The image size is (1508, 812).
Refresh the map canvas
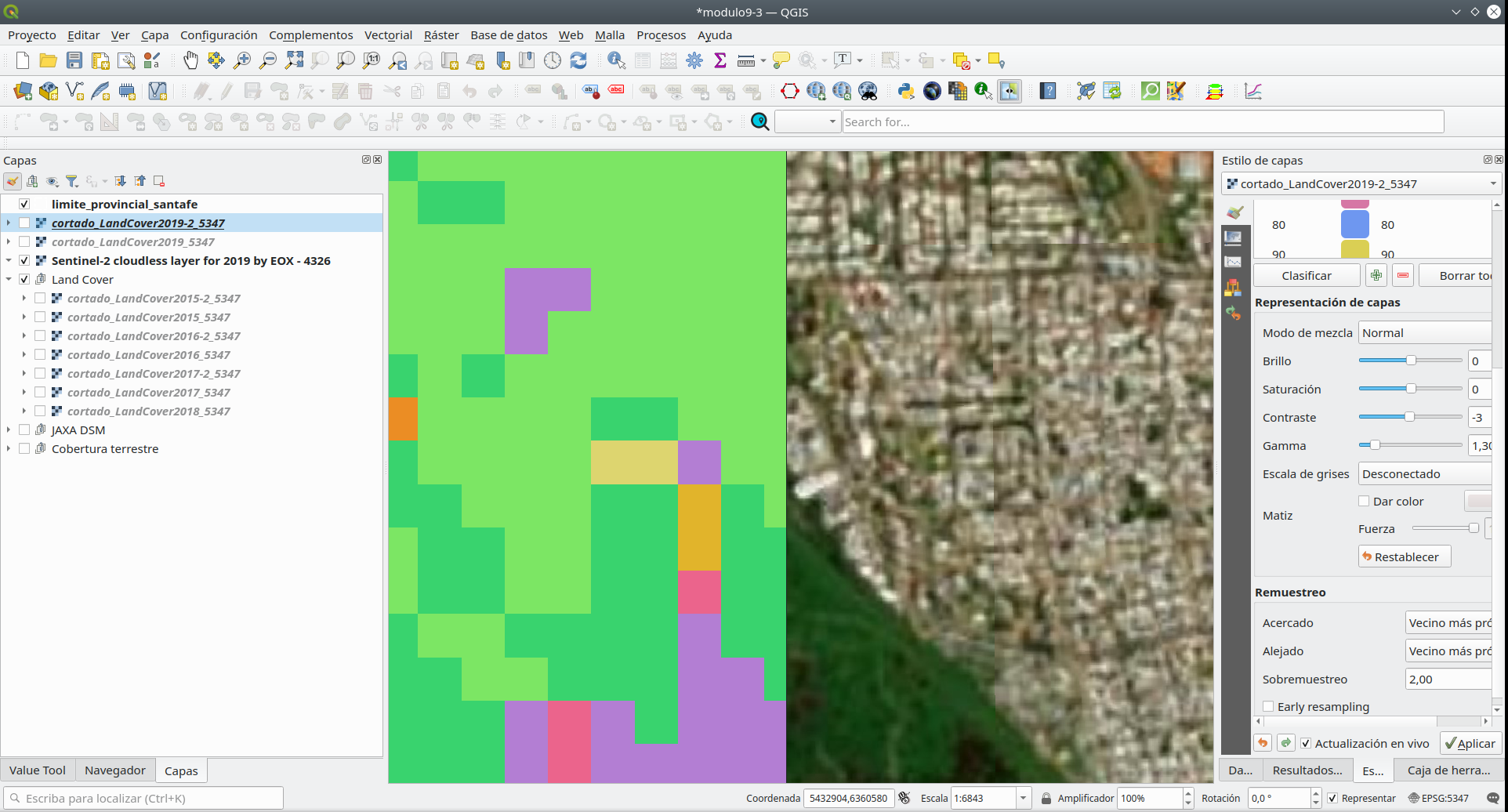coord(578,60)
